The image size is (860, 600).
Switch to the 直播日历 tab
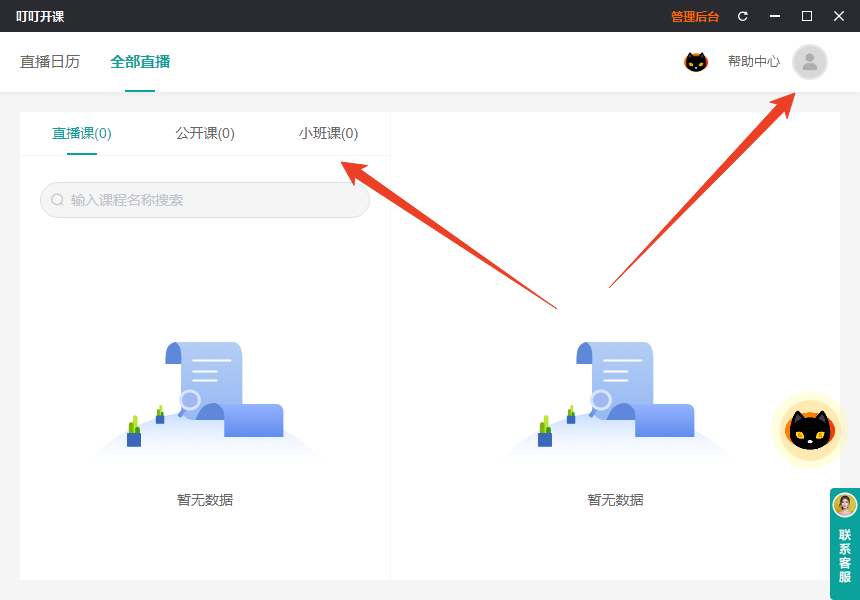pyautogui.click(x=49, y=60)
